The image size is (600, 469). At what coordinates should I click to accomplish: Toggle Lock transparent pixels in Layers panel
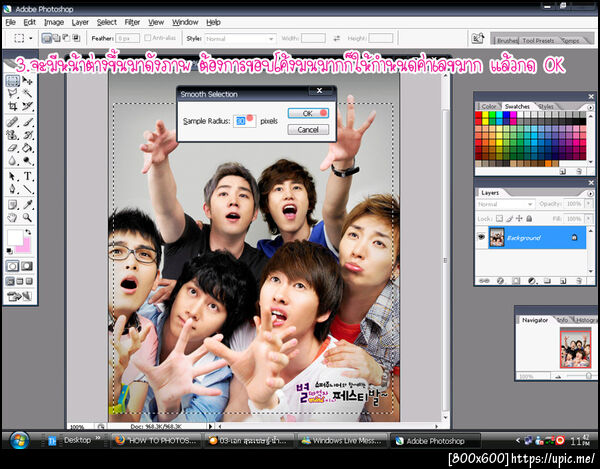click(x=499, y=218)
